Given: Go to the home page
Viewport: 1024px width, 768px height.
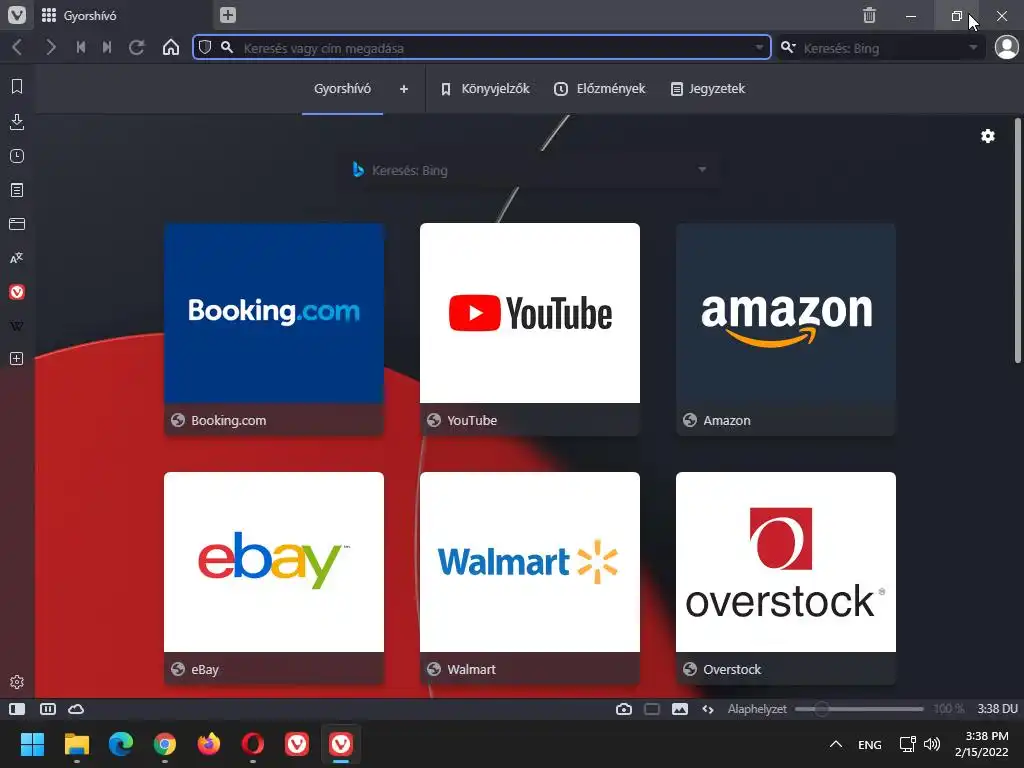Looking at the screenshot, I should pyautogui.click(x=171, y=47).
